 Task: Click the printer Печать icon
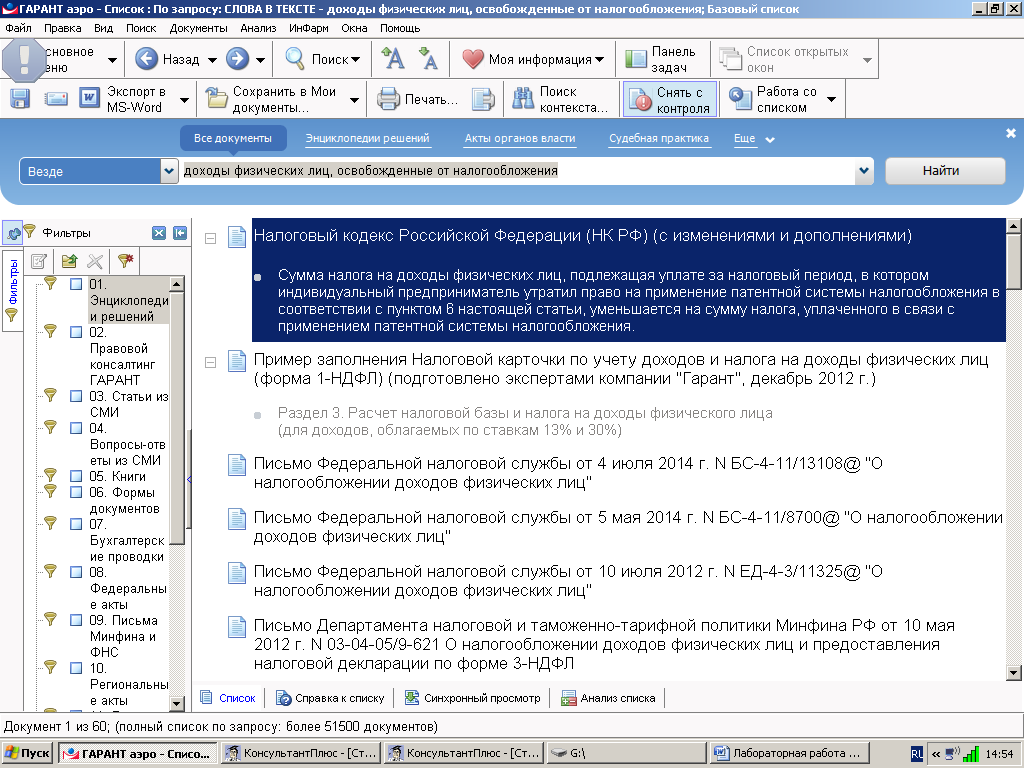coord(389,99)
